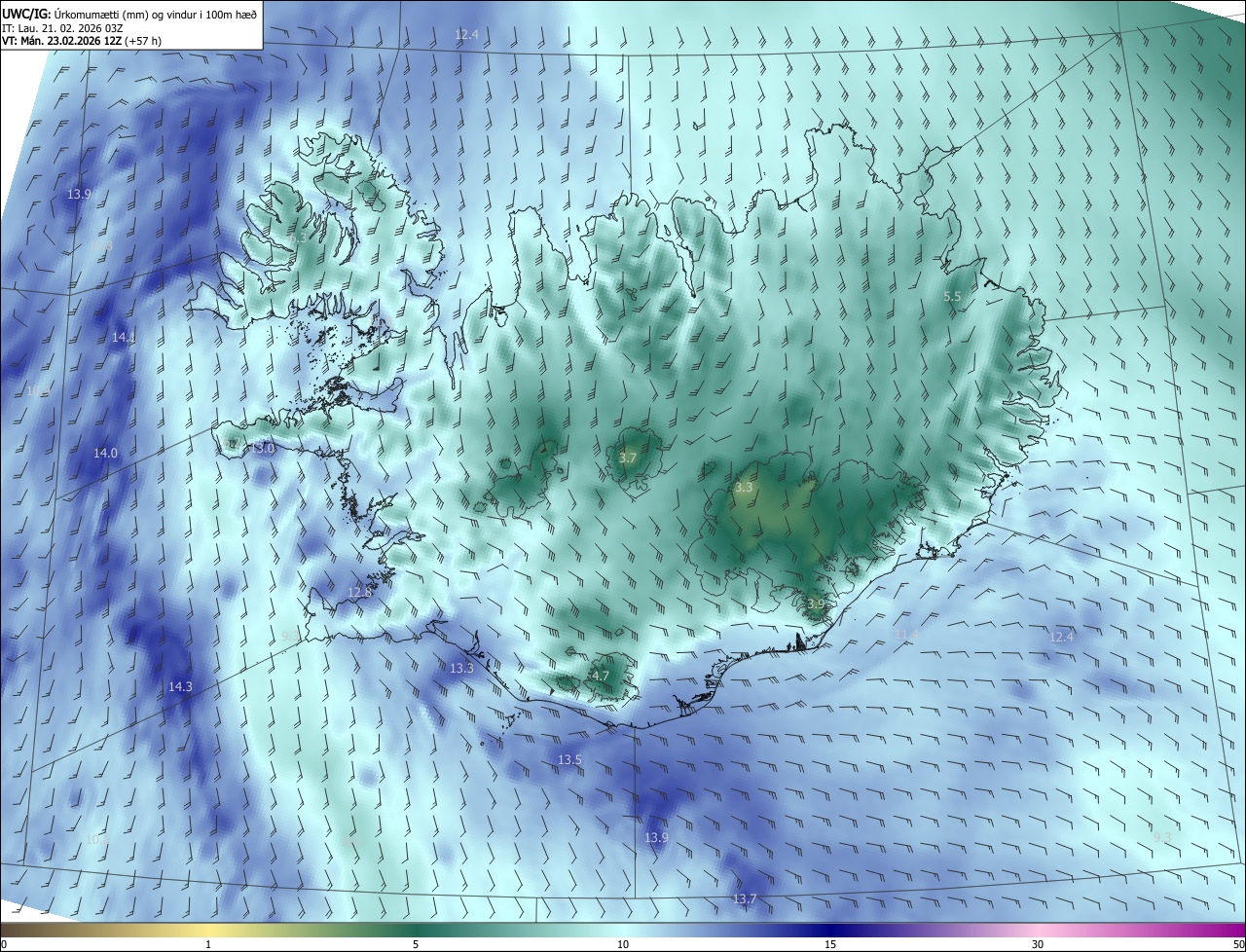The width and height of the screenshot is (1246, 952).
Task: Click the 13.3 value label off the south coast
Action: pyautogui.click(x=461, y=668)
